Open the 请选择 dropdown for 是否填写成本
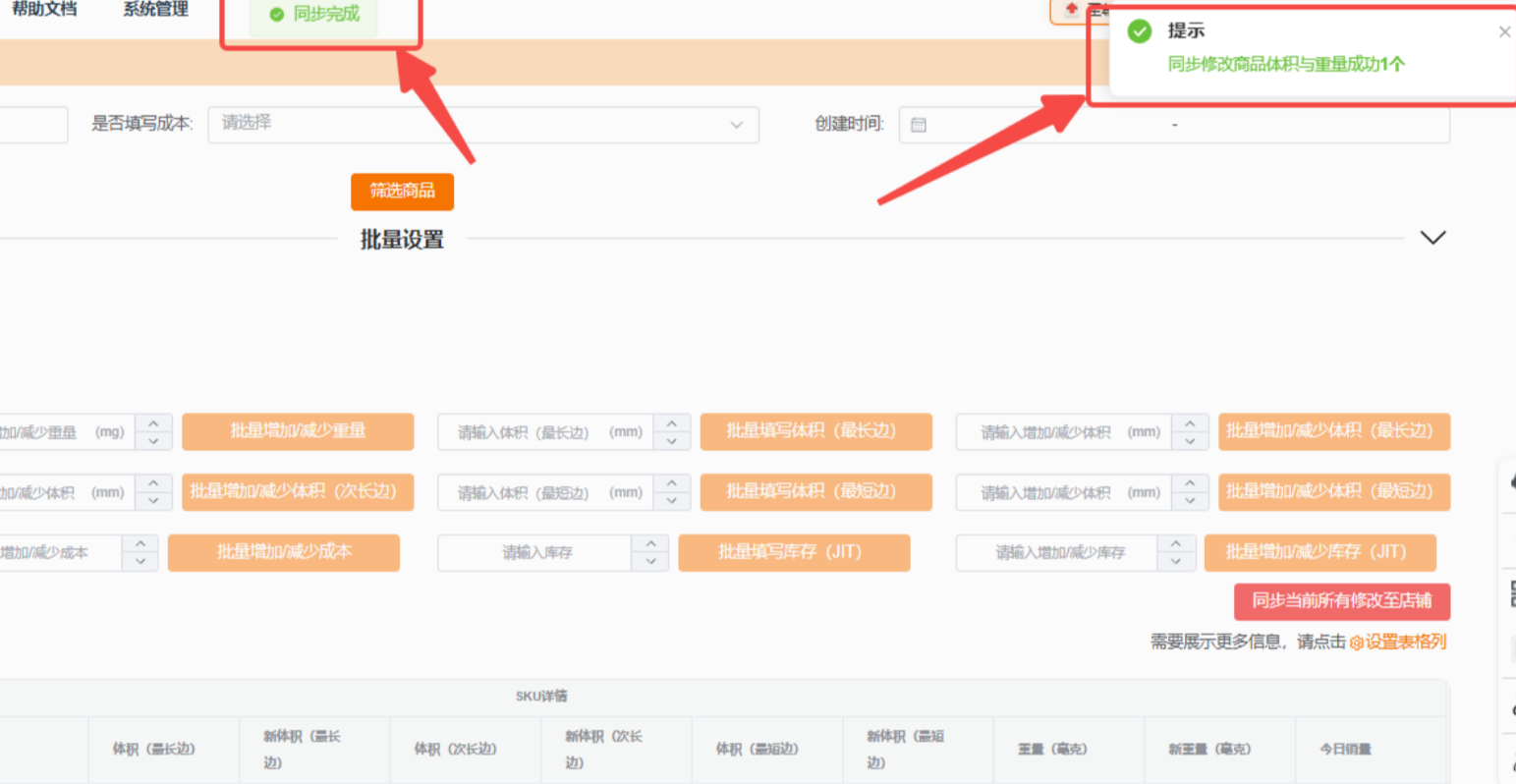 tap(483, 124)
